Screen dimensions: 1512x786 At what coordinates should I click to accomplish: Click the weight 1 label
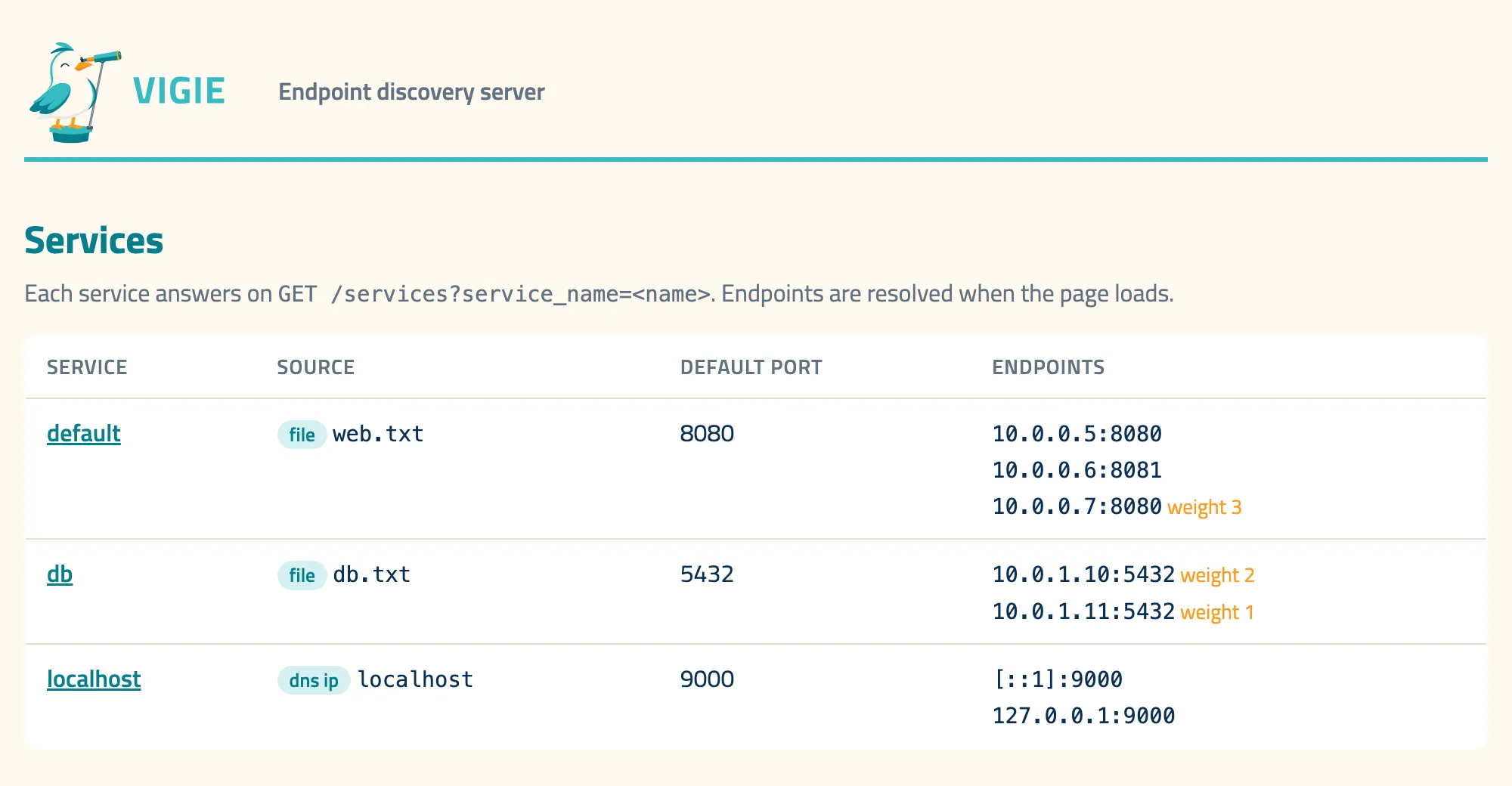(1217, 612)
